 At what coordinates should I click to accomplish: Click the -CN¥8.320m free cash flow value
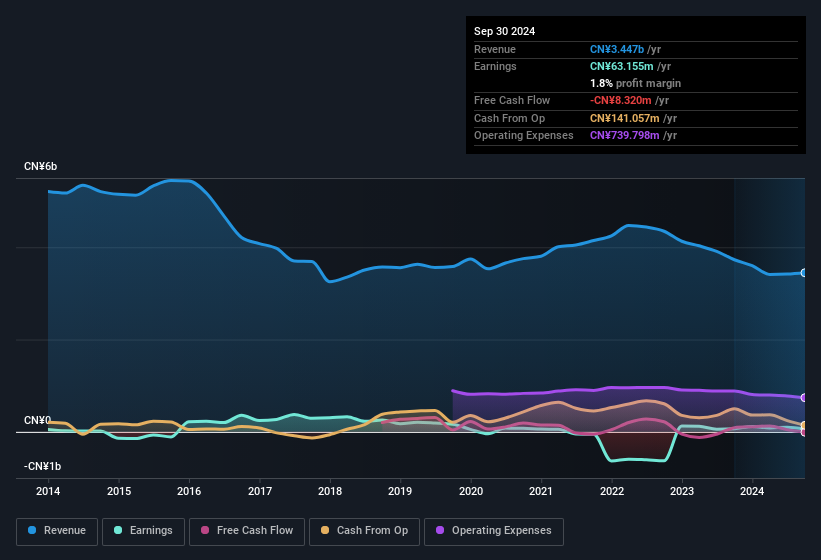(x=620, y=100)
